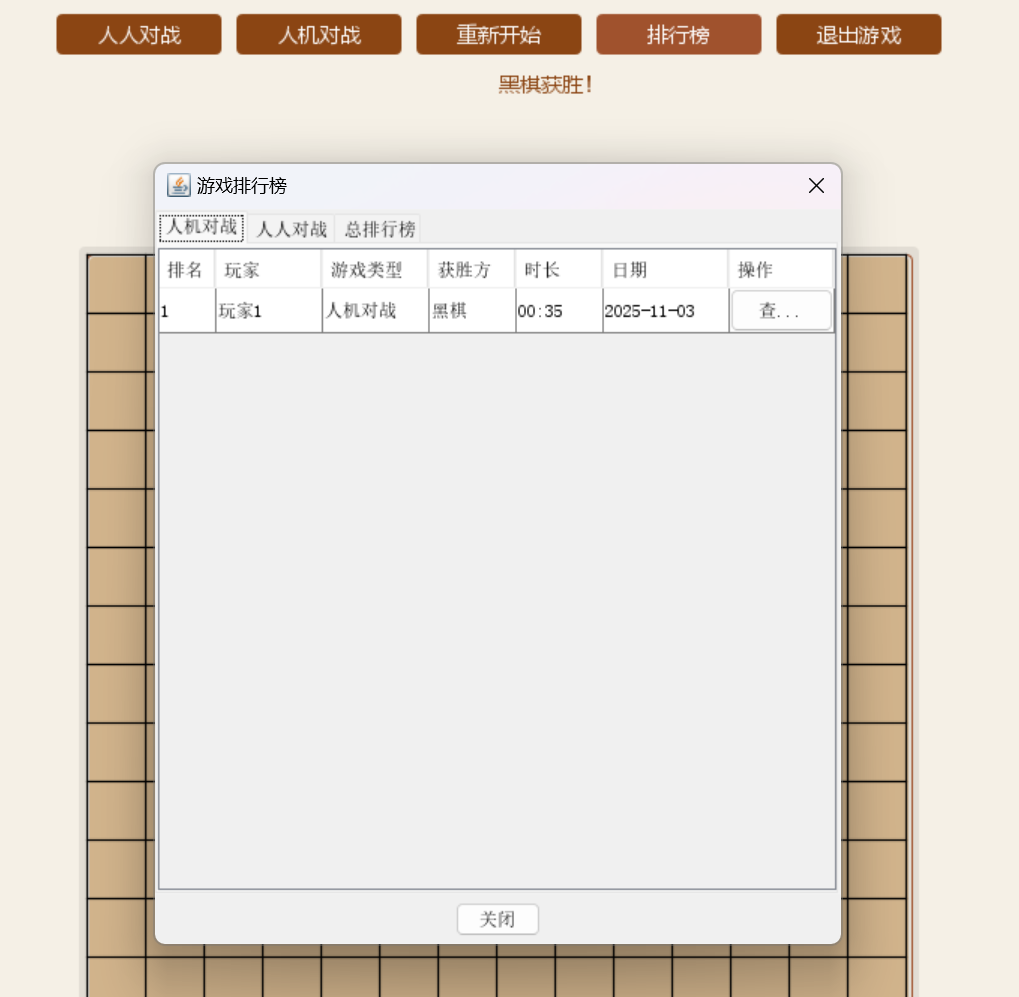Click the 2025-11-03 date cell
The image size is (1019, 997).
click(665, 311)
